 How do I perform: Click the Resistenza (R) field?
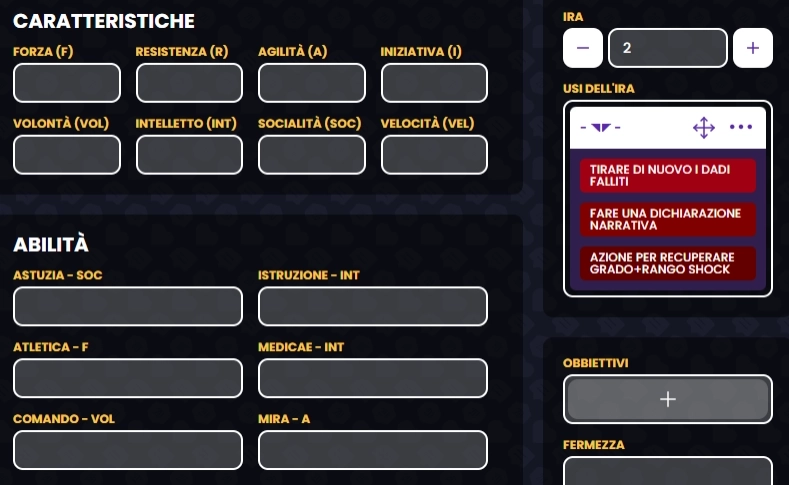(189, 83)
